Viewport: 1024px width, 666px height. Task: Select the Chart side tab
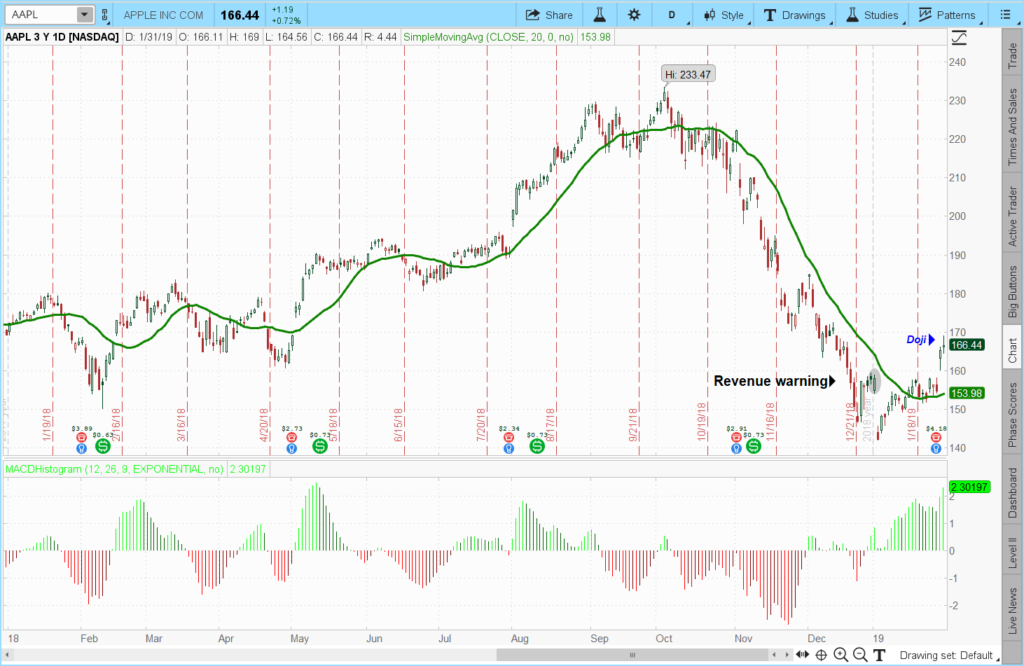point(1012,350)
